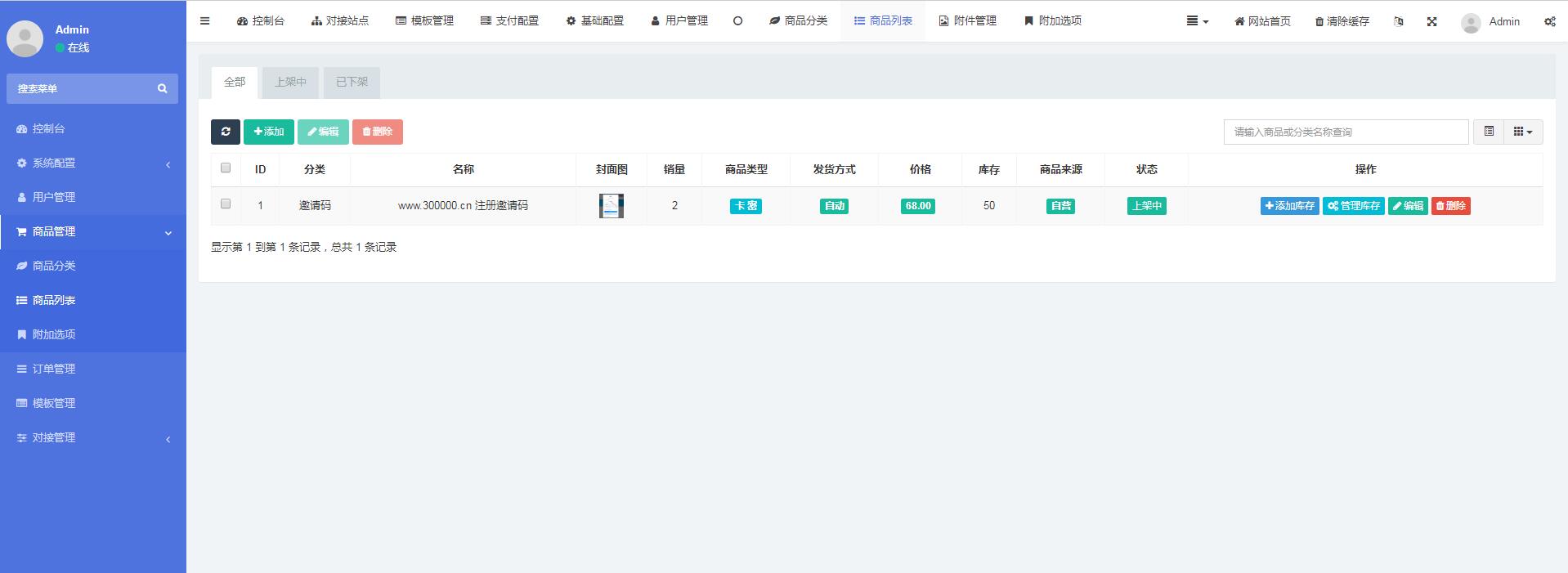Open the column grid dropdown button
Viewport: 1568px width, 573px height.
(1522, 132)
